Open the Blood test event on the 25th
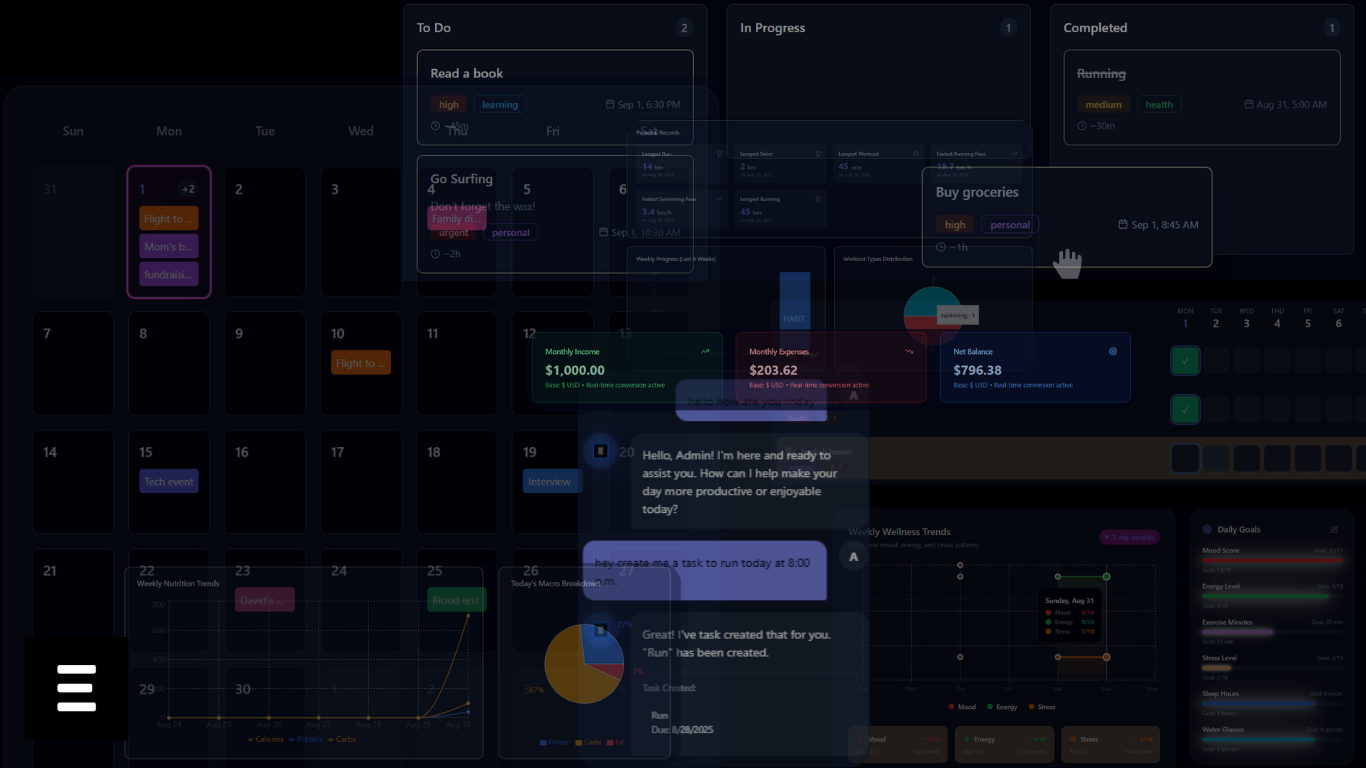The width and height of the screenshot is (1366, 768). [x=457, y=600]
